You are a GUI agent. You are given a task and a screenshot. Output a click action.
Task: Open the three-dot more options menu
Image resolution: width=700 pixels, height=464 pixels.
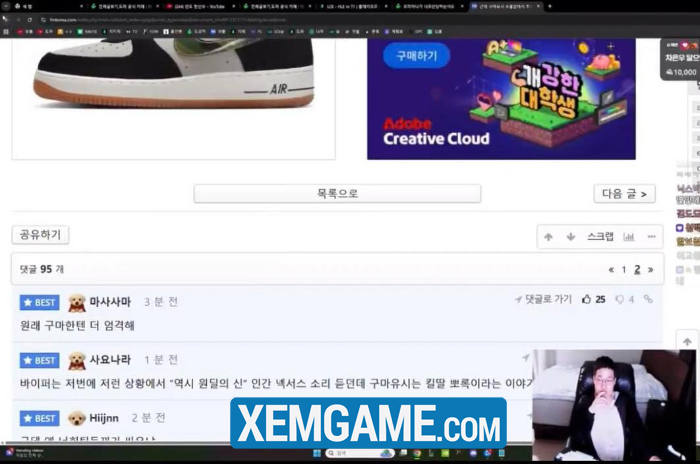(x=651, y=237)
